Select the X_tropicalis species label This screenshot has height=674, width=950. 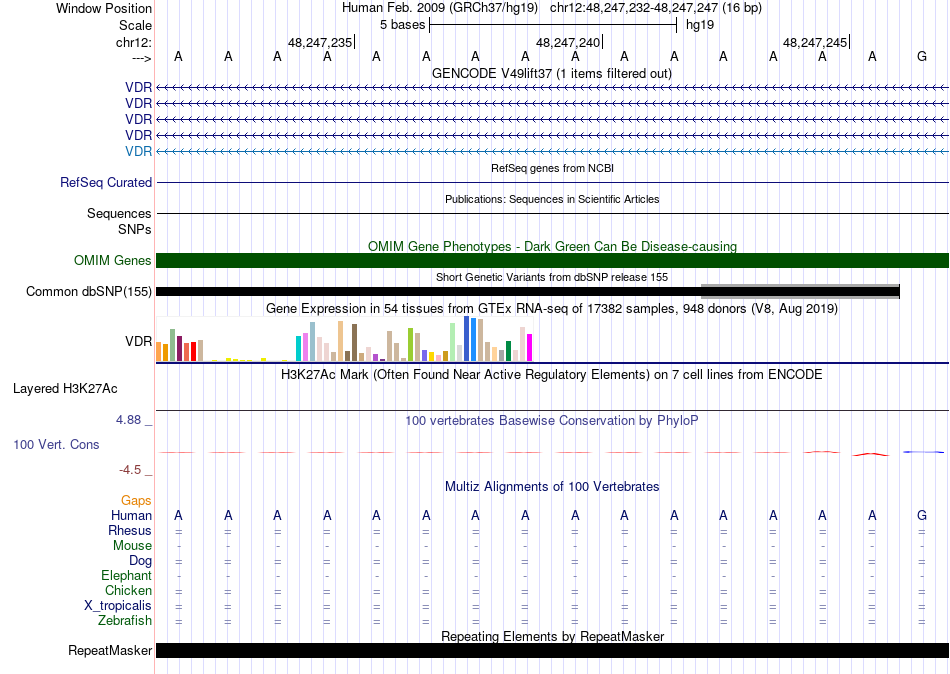(118, 606)
